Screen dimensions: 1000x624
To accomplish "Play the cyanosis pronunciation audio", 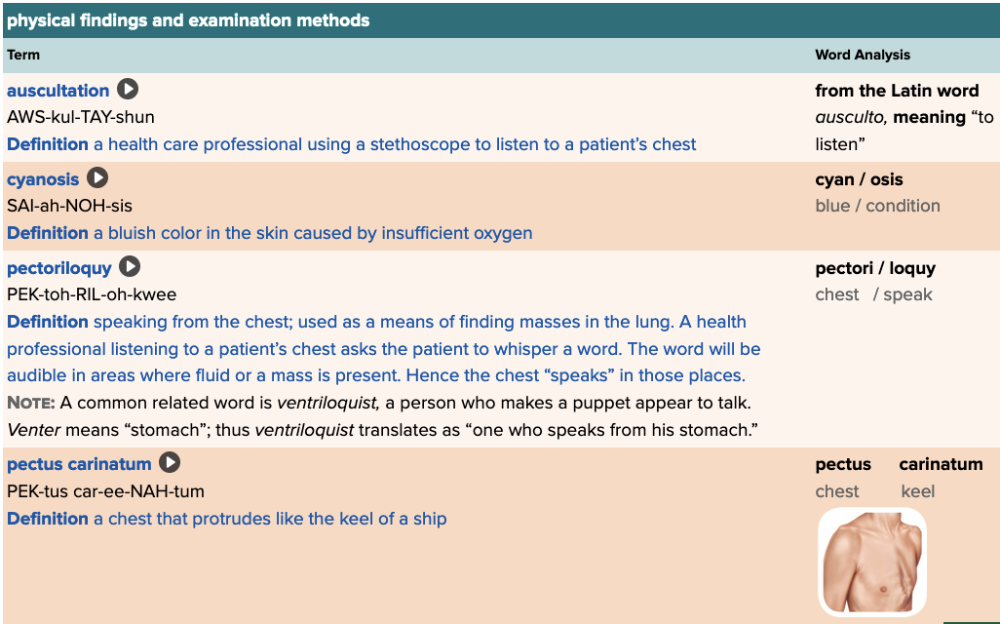I will 97,179.
